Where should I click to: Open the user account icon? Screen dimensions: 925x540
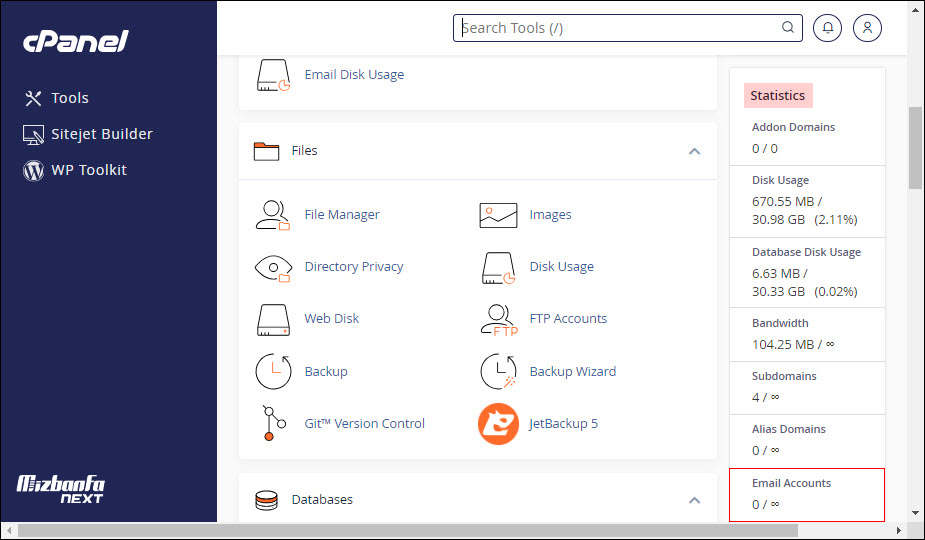coord(867,28)
